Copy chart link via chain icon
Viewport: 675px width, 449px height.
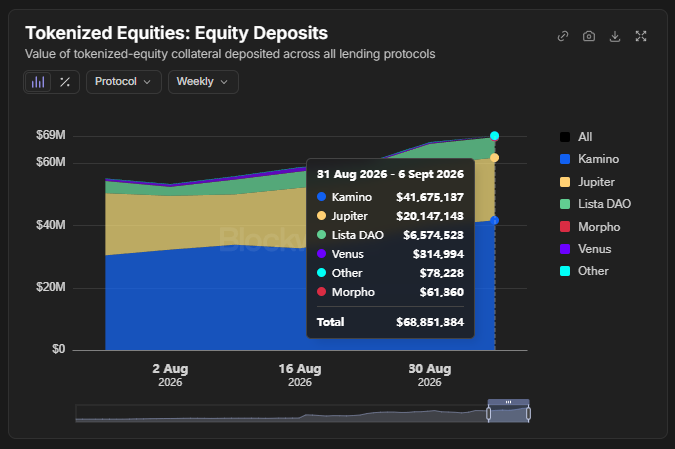click(563, 36)
